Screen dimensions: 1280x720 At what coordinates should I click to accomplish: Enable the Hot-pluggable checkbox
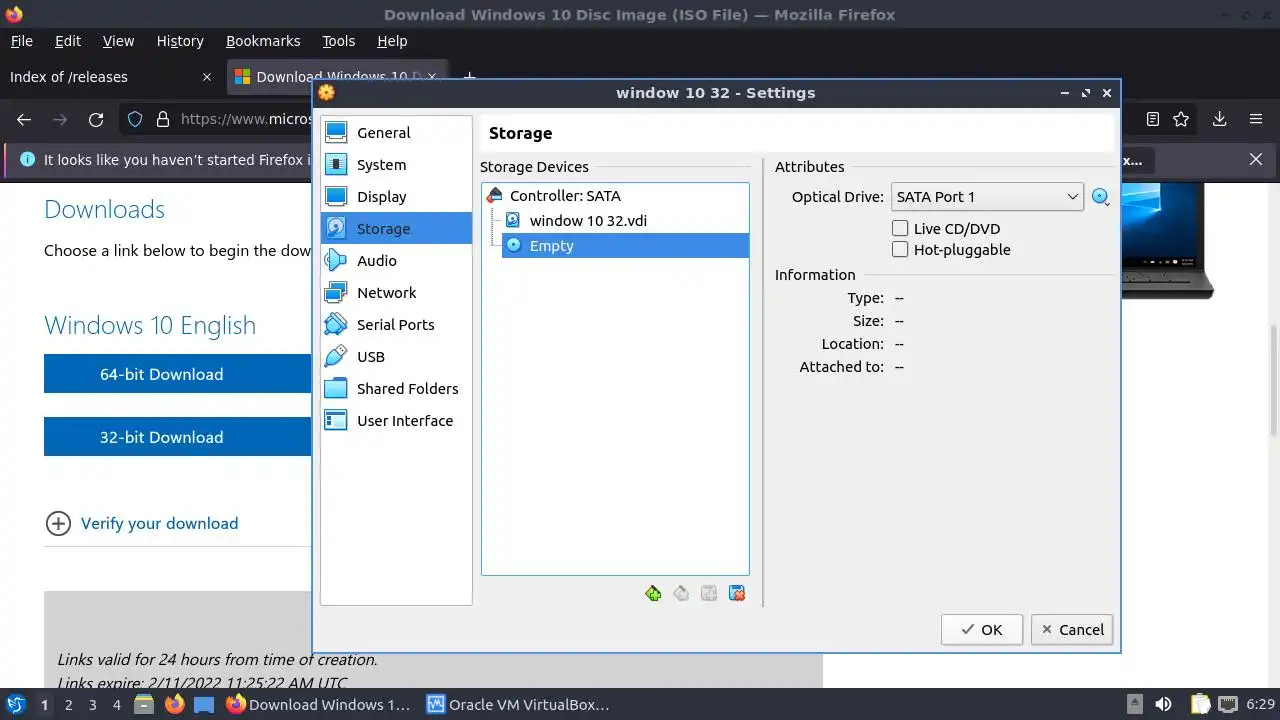(900, 250)
